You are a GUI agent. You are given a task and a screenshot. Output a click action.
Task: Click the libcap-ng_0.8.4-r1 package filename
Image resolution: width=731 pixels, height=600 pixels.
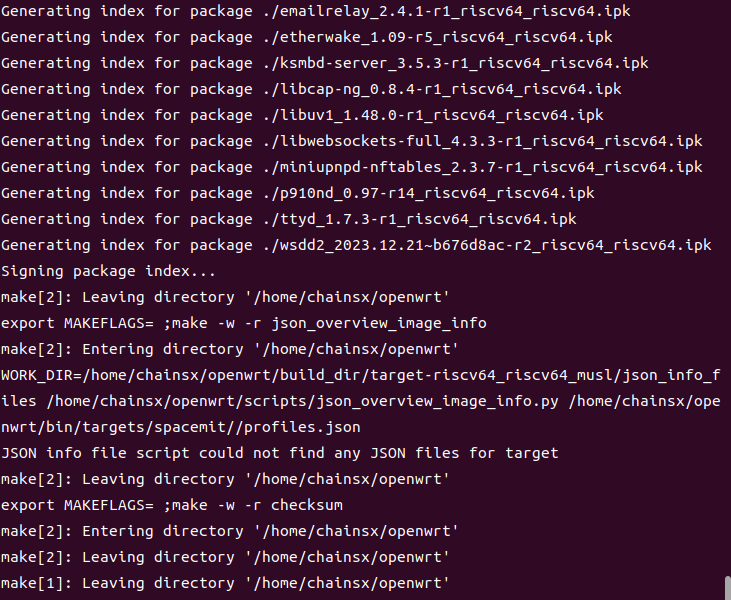coord(442,90)
